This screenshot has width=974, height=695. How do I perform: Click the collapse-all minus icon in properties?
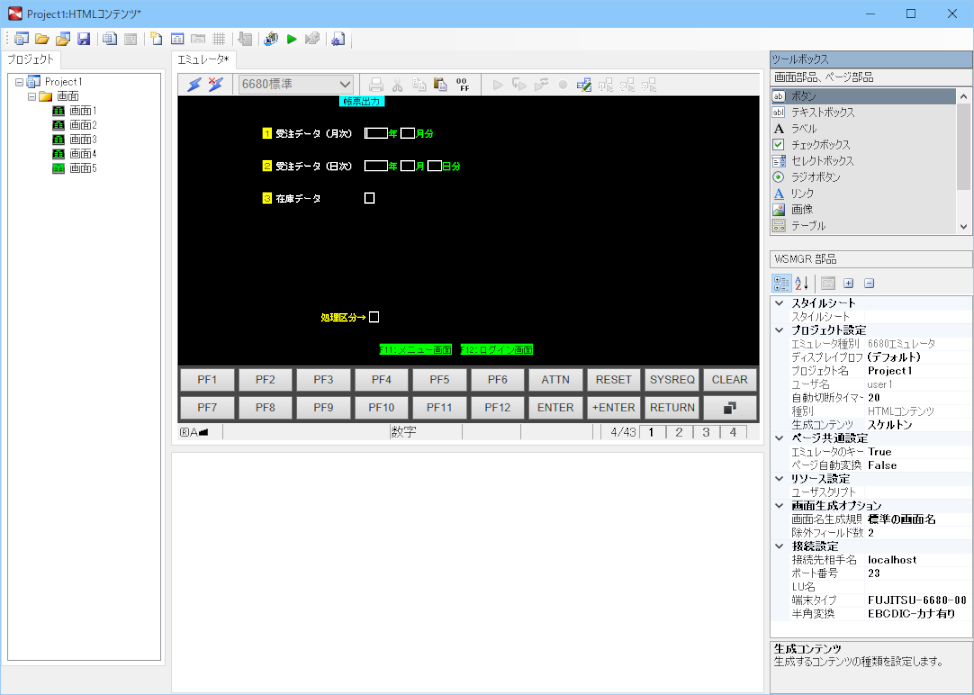869,283
